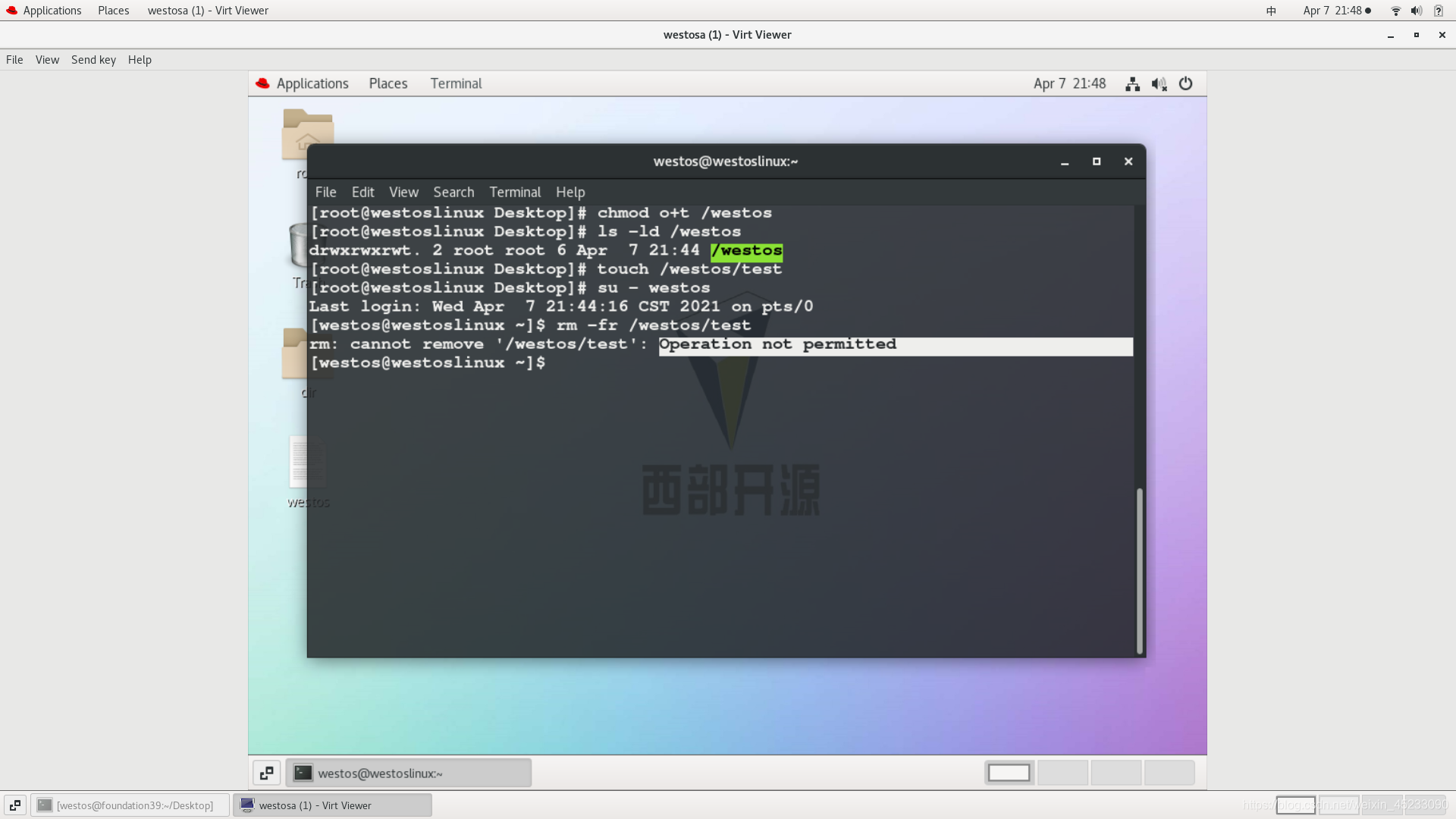Open the Edit menu in terminal
1456x819 pixels.
pos(363,192)
